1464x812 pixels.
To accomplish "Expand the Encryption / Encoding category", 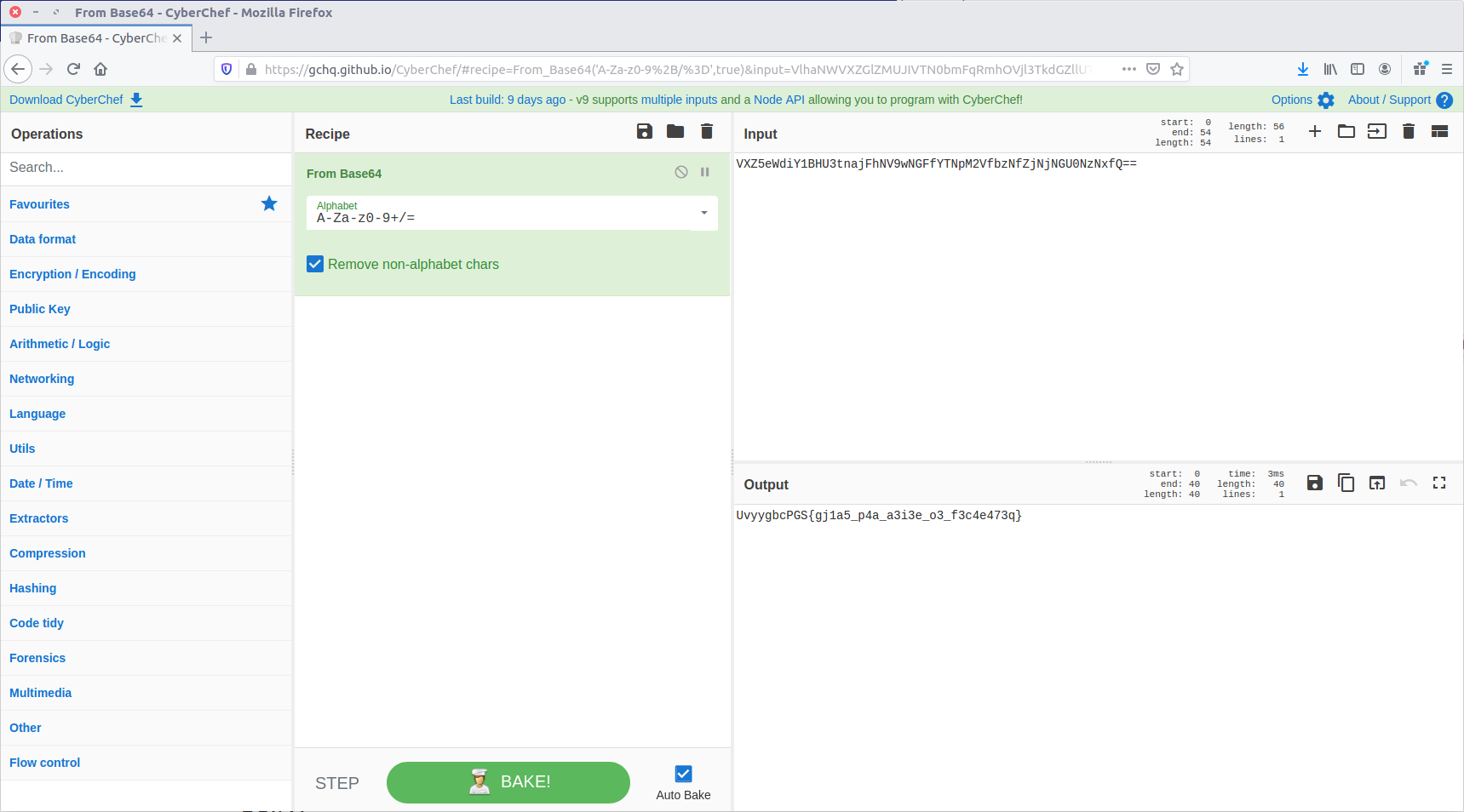I will pos(72,274).
